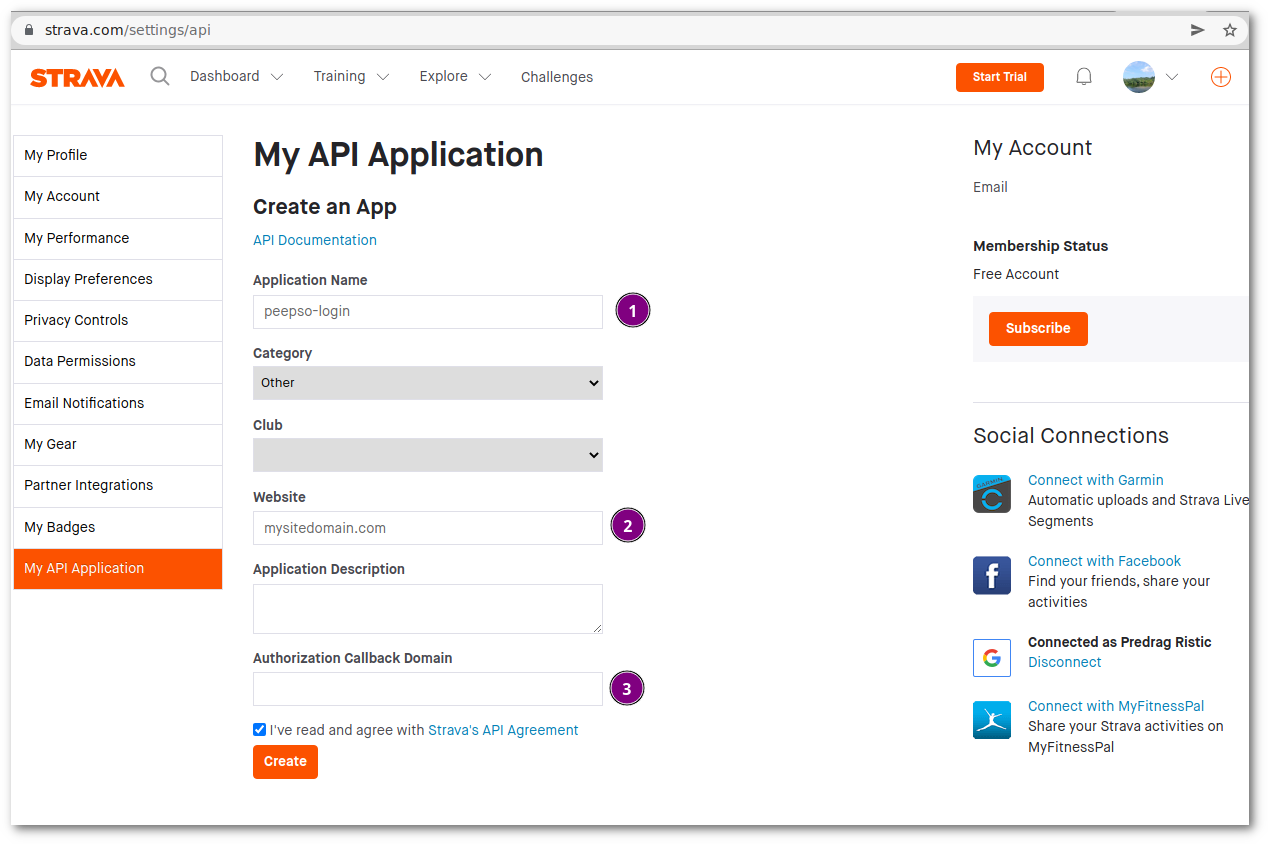Expand the Training menu
1268x844 pixels.
coord(351,77)
